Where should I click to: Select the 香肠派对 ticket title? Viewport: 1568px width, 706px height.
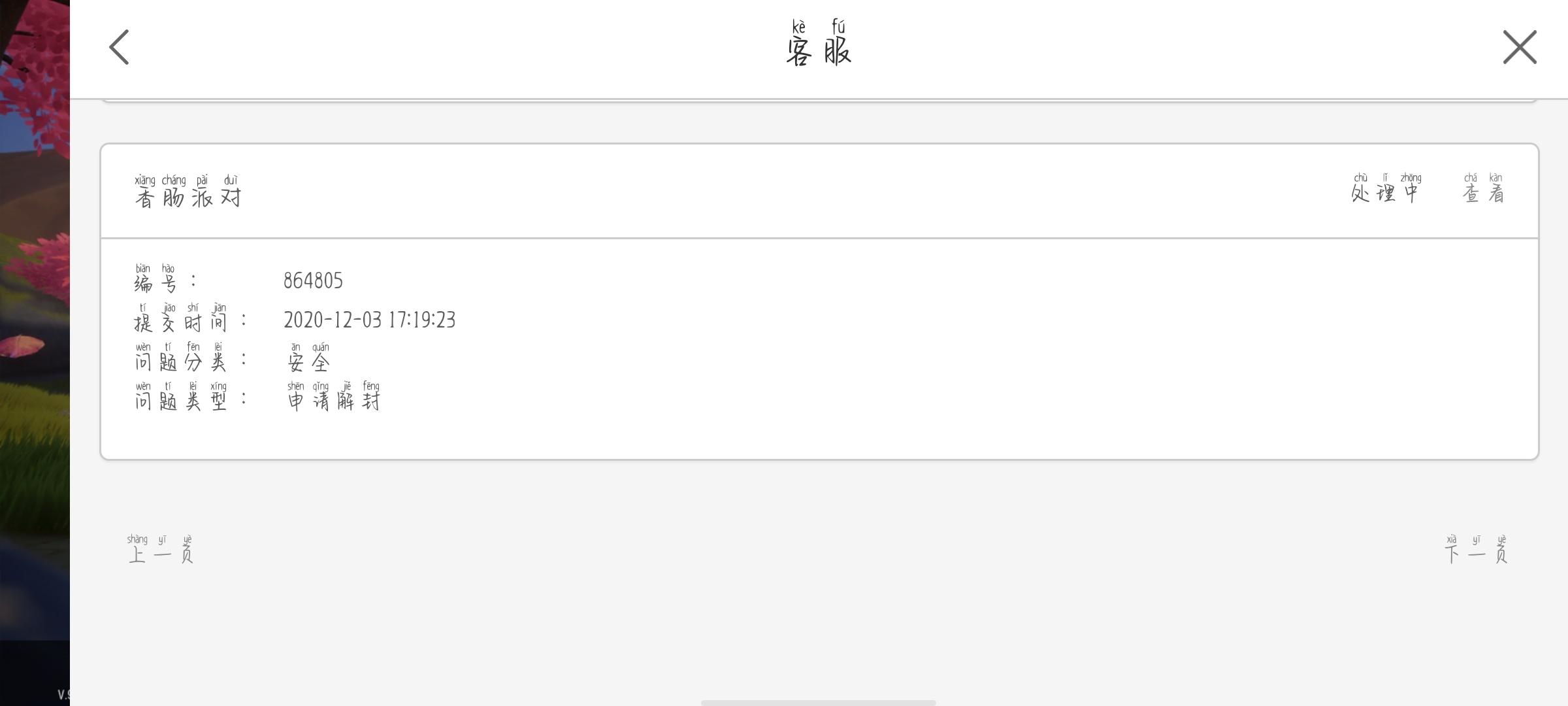188,191
